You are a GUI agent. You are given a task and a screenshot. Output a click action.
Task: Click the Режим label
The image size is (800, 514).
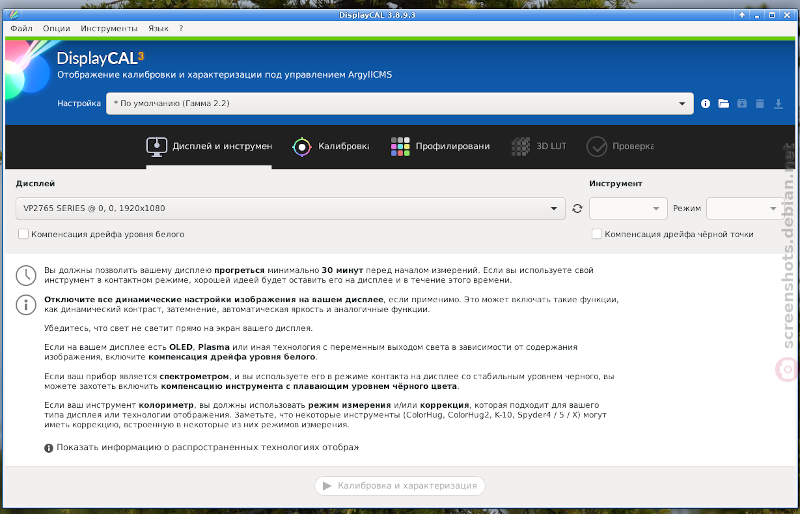click(x=687, y=208)
